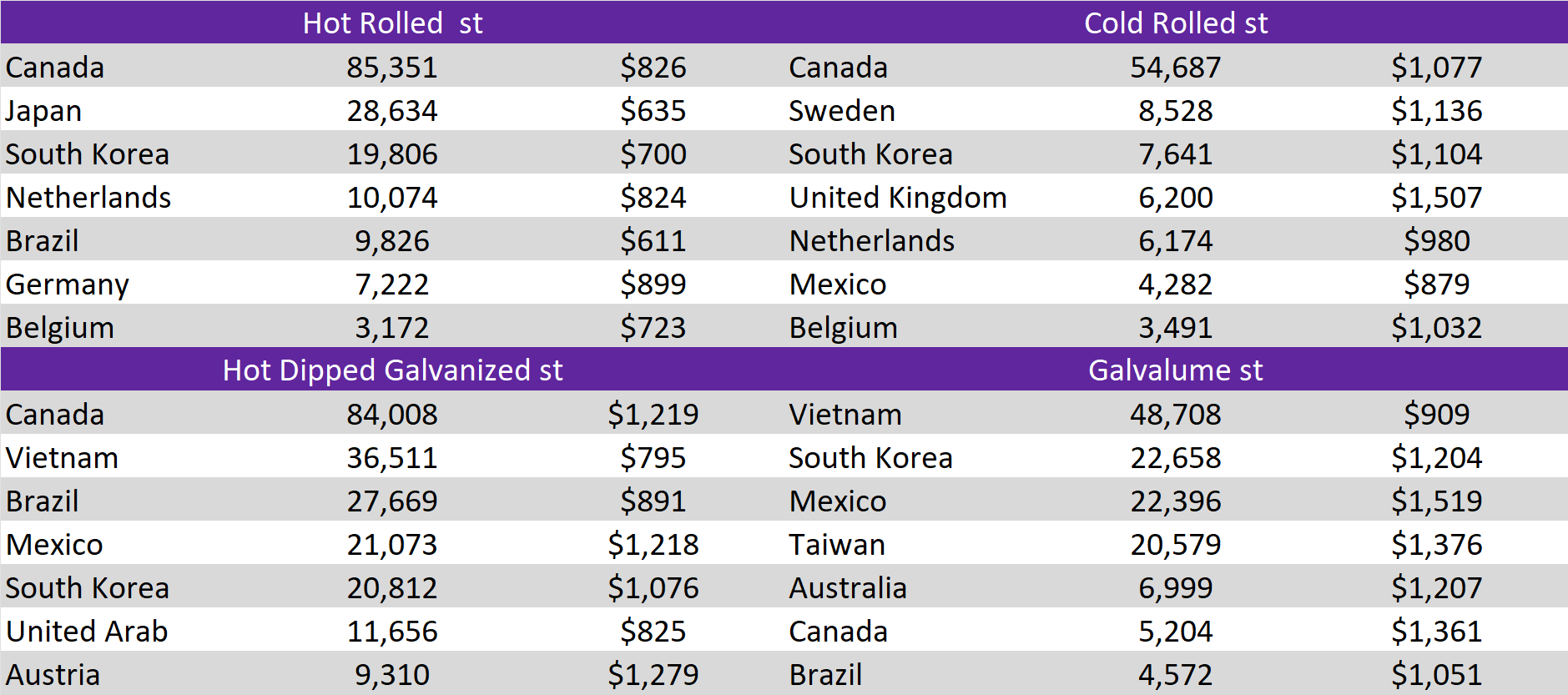Select the Germany row label
The height and width of the screenshot is (695, 1568).
pos(68,285)
